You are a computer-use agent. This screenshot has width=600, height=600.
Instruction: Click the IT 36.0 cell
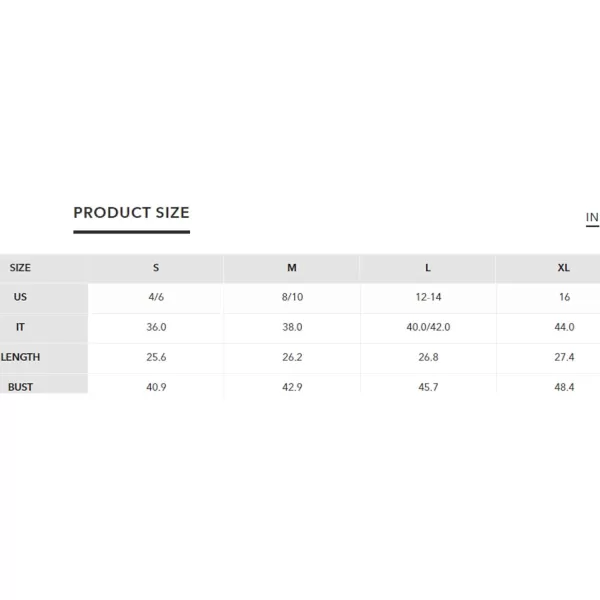156,327
